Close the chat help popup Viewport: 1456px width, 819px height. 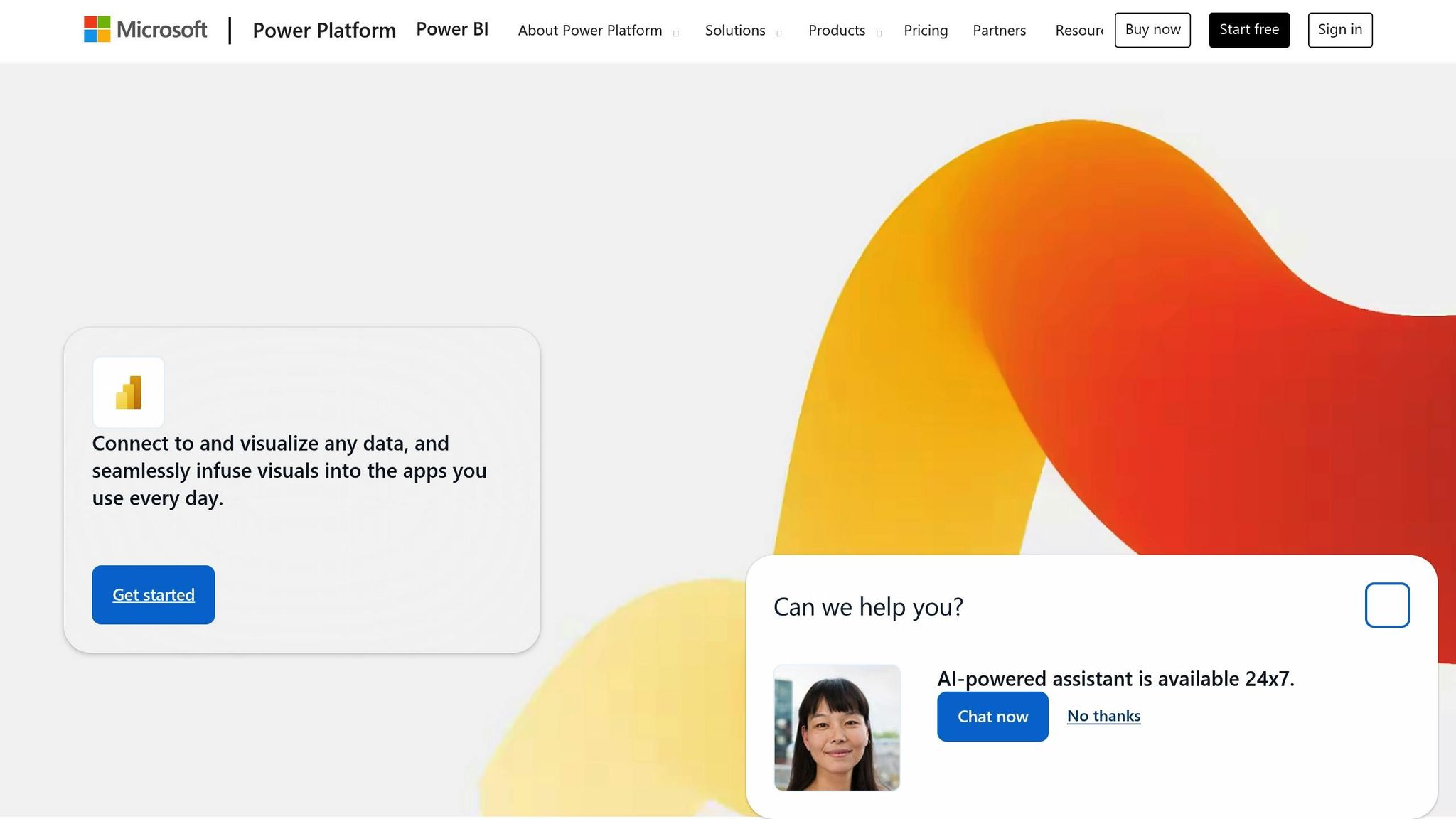click(1386, 605)
